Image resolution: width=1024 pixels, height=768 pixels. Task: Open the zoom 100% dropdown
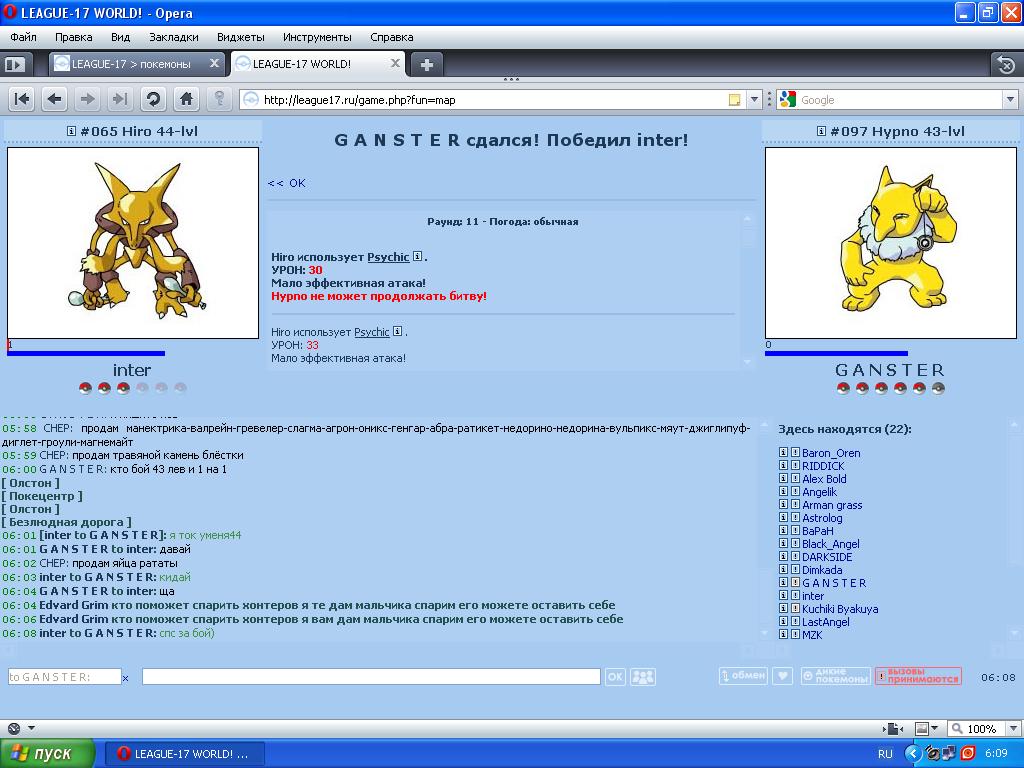[x=1013, y=728]
